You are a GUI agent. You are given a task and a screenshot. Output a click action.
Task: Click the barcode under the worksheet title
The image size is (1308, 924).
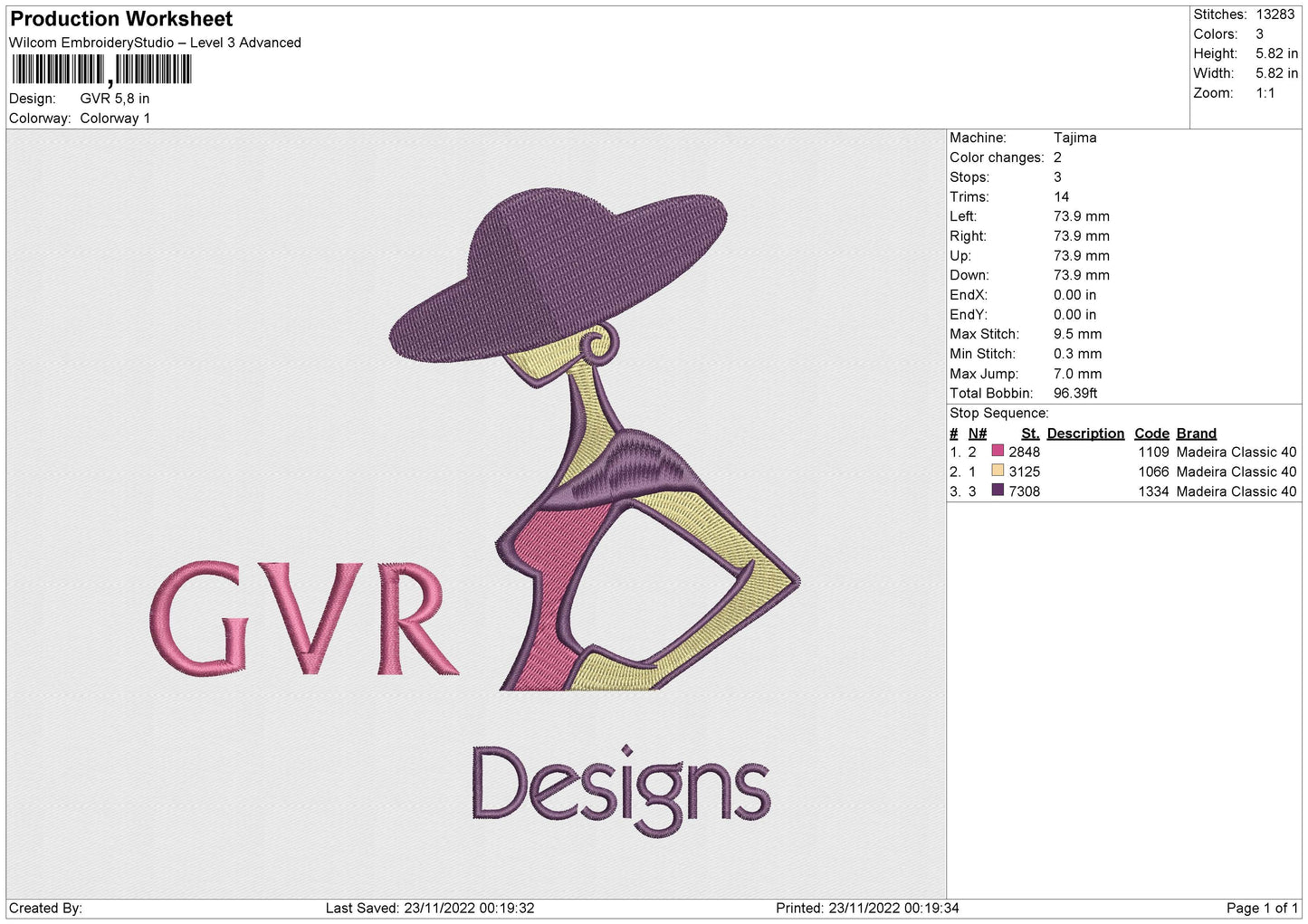(101, 70)
